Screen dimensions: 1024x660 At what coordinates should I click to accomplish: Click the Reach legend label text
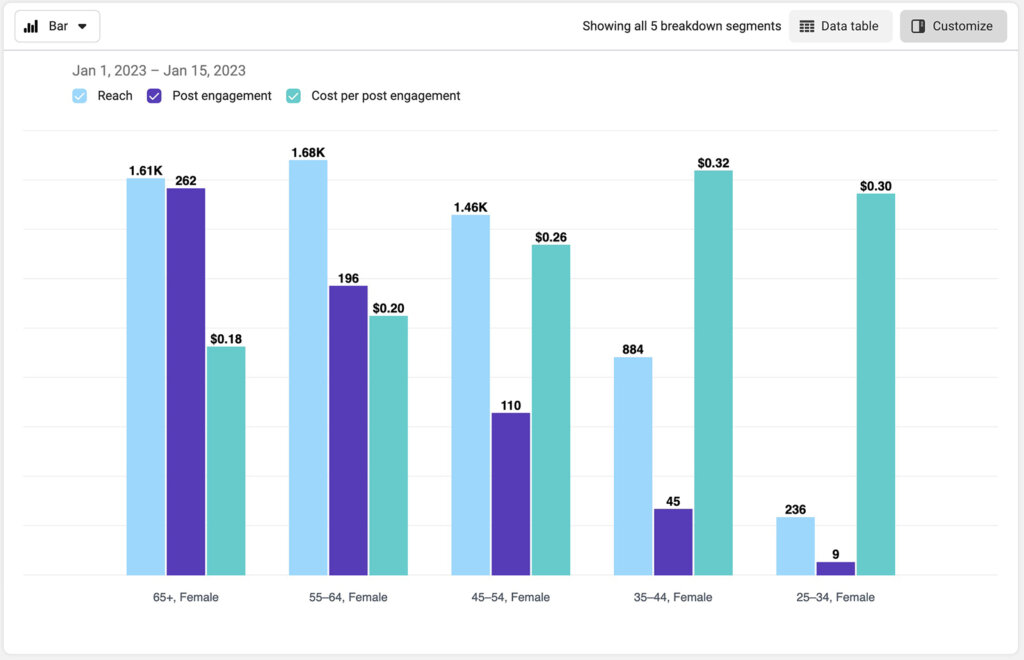(116, 95)
